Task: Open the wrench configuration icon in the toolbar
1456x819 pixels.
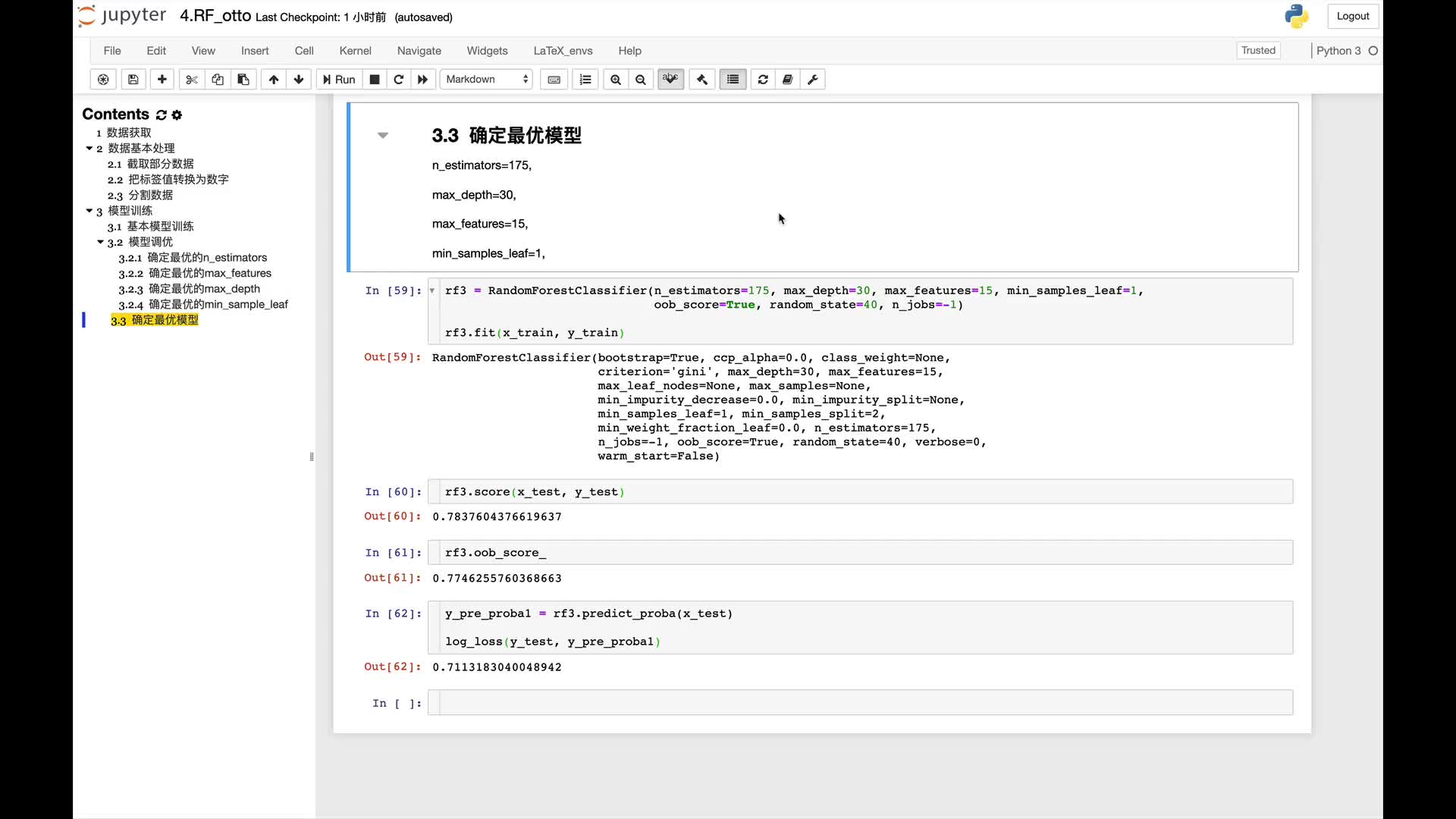Action: click(x=813, y=80)
